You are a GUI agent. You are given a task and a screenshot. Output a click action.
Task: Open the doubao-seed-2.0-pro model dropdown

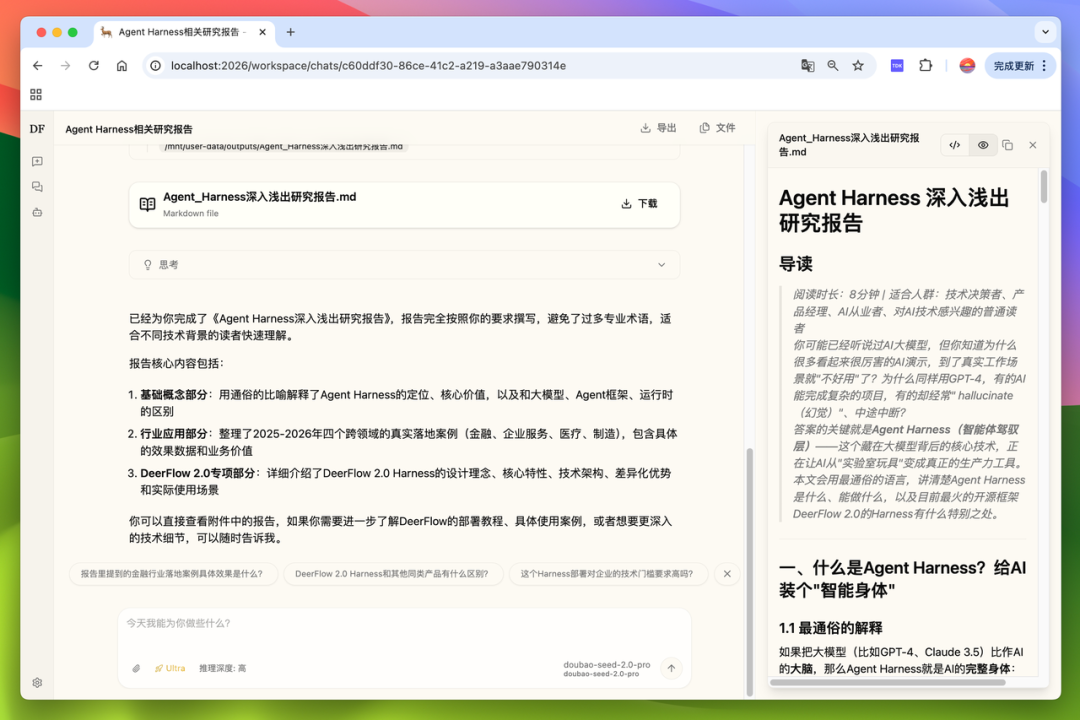coord(607,668)
